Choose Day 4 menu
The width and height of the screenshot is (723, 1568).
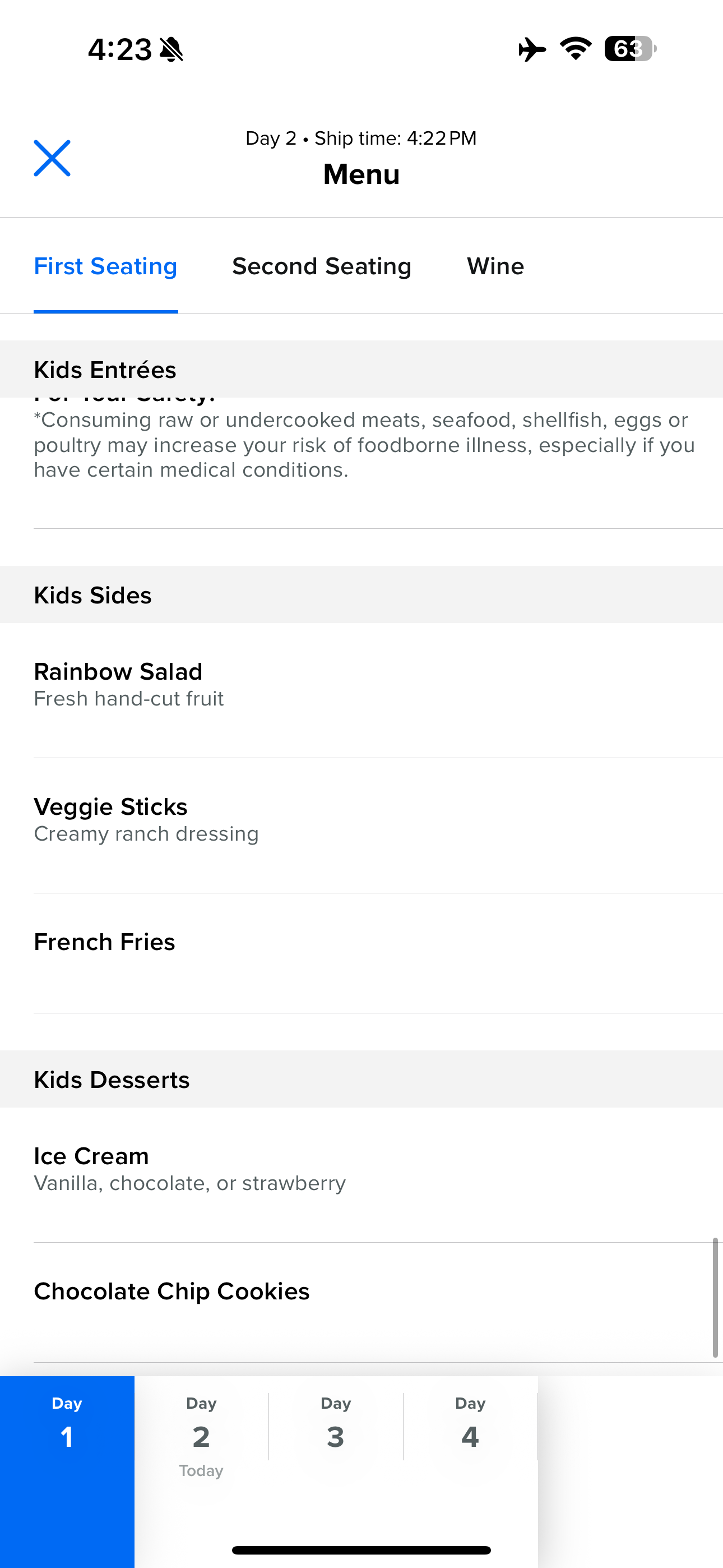[x=470, y=1426]
